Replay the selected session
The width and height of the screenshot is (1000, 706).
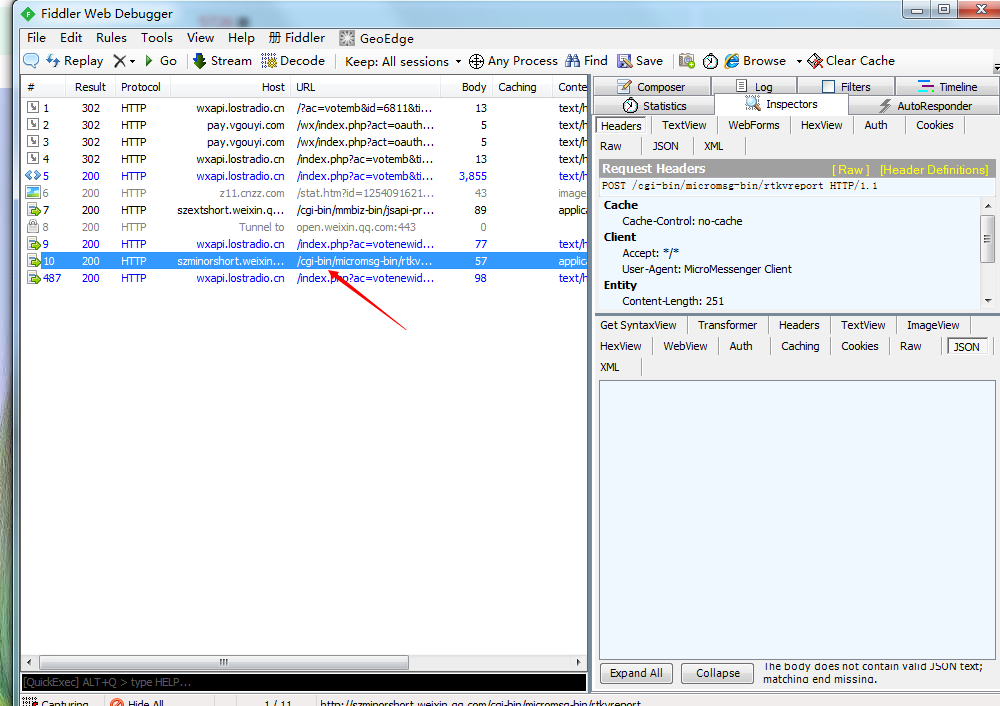click(x=75, y=61)
